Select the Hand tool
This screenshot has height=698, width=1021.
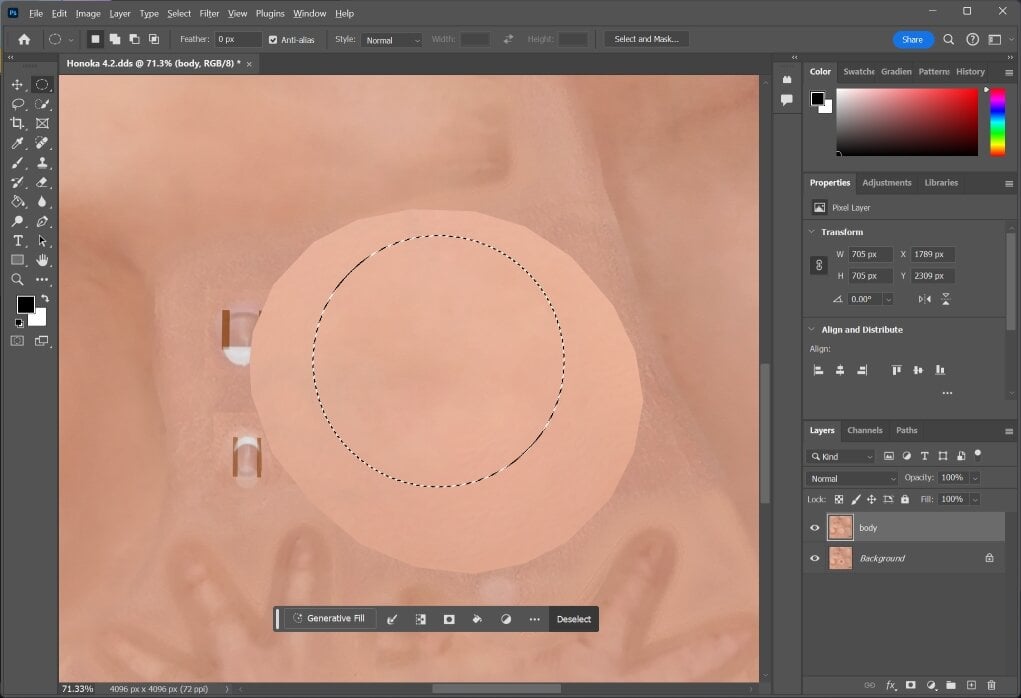click(x=42, y=260)
